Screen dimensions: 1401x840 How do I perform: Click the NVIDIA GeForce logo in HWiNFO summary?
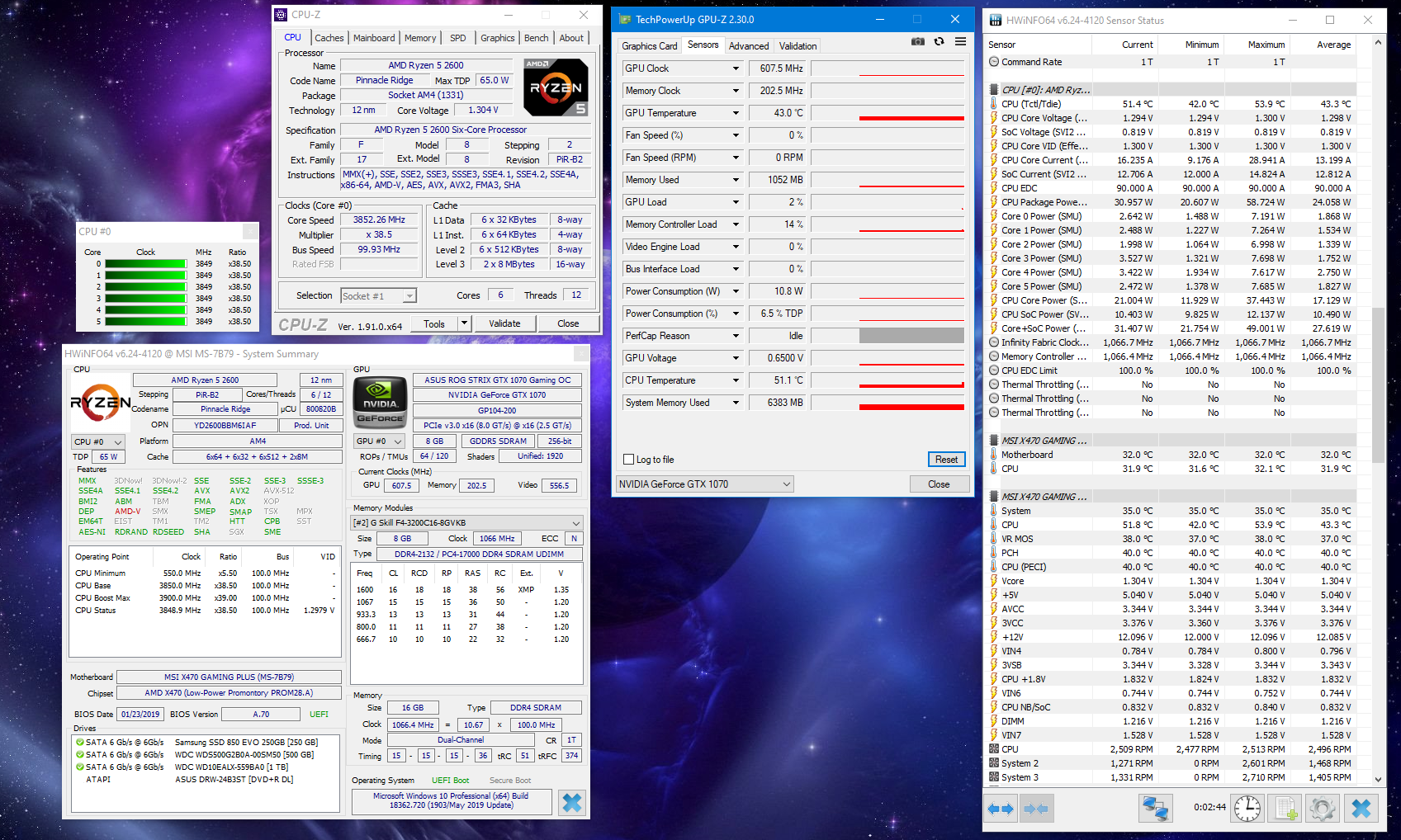[379, 403]
